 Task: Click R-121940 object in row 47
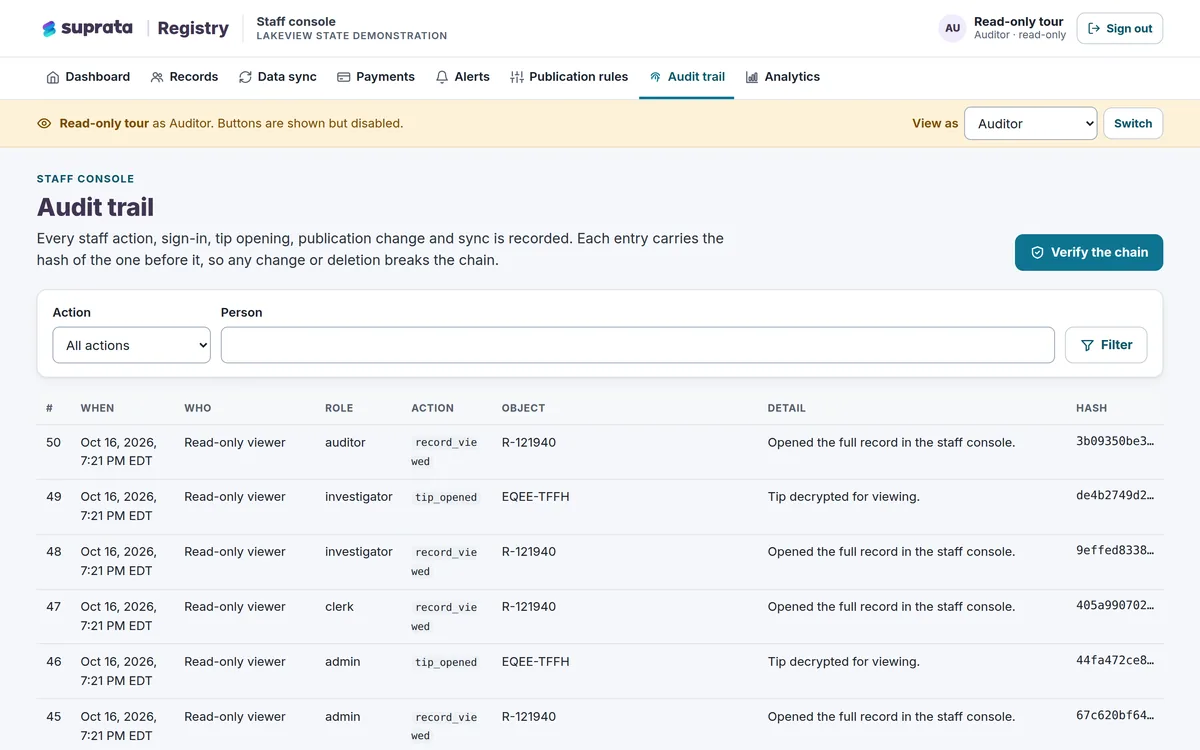(529, 607)
